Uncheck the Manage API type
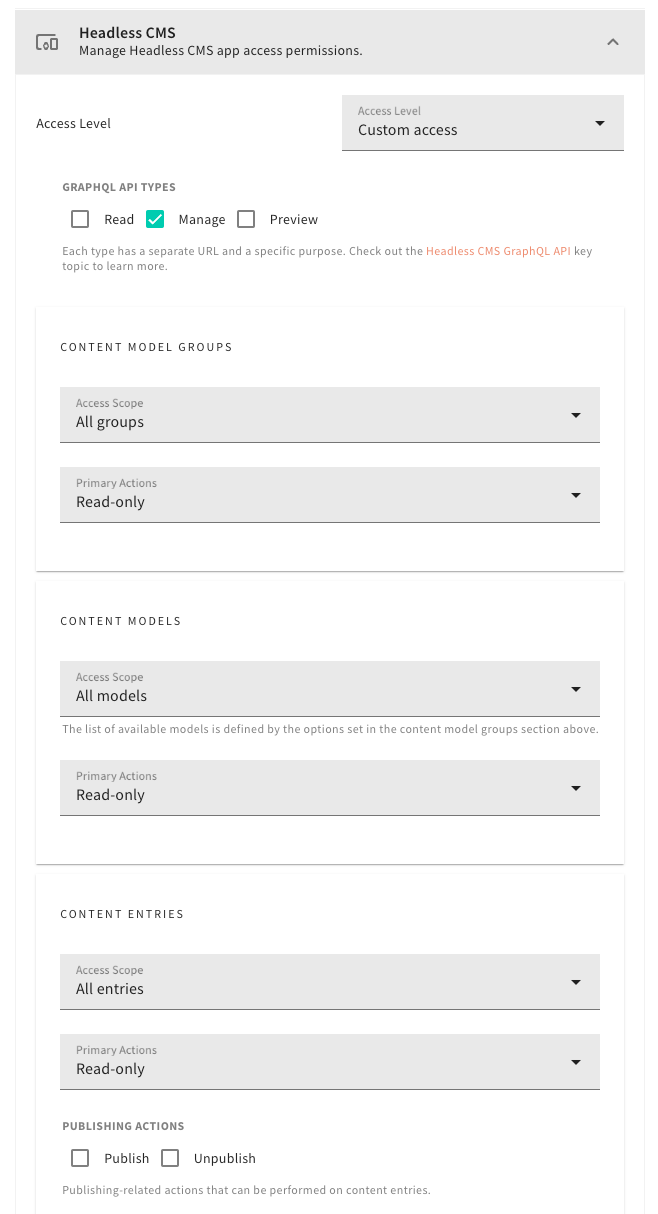Screen dimensions: 658x1214 click(x=155, y=218)
